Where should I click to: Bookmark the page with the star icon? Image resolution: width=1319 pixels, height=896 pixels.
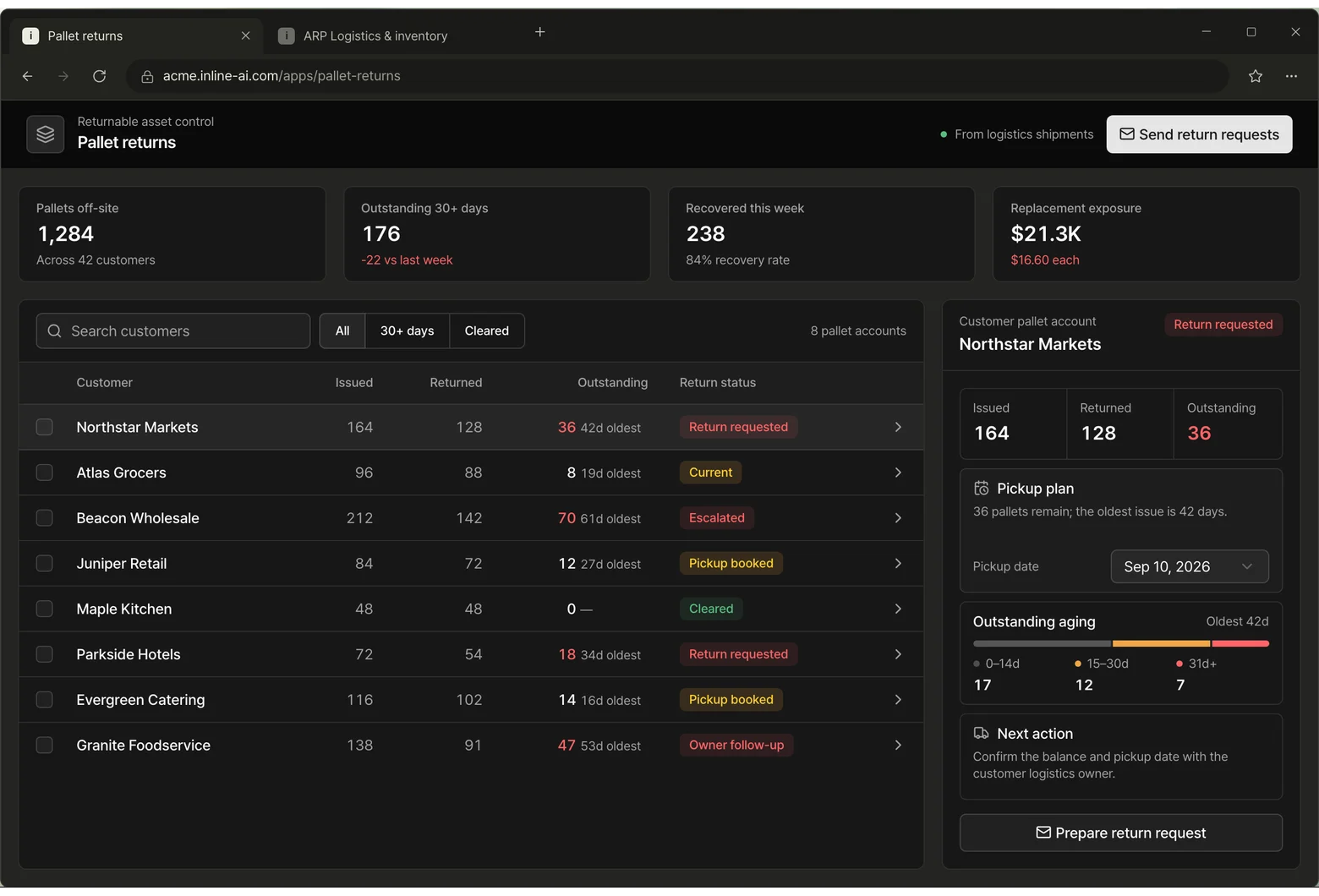[1256, 76]
